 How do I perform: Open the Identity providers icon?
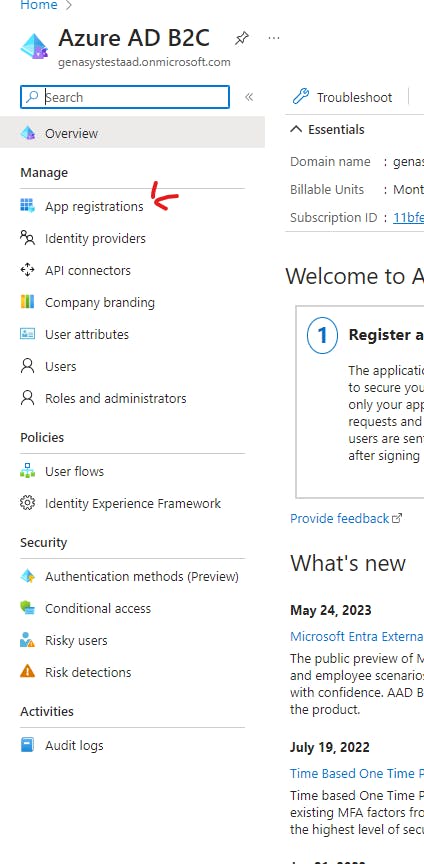[x=27, y=238]
